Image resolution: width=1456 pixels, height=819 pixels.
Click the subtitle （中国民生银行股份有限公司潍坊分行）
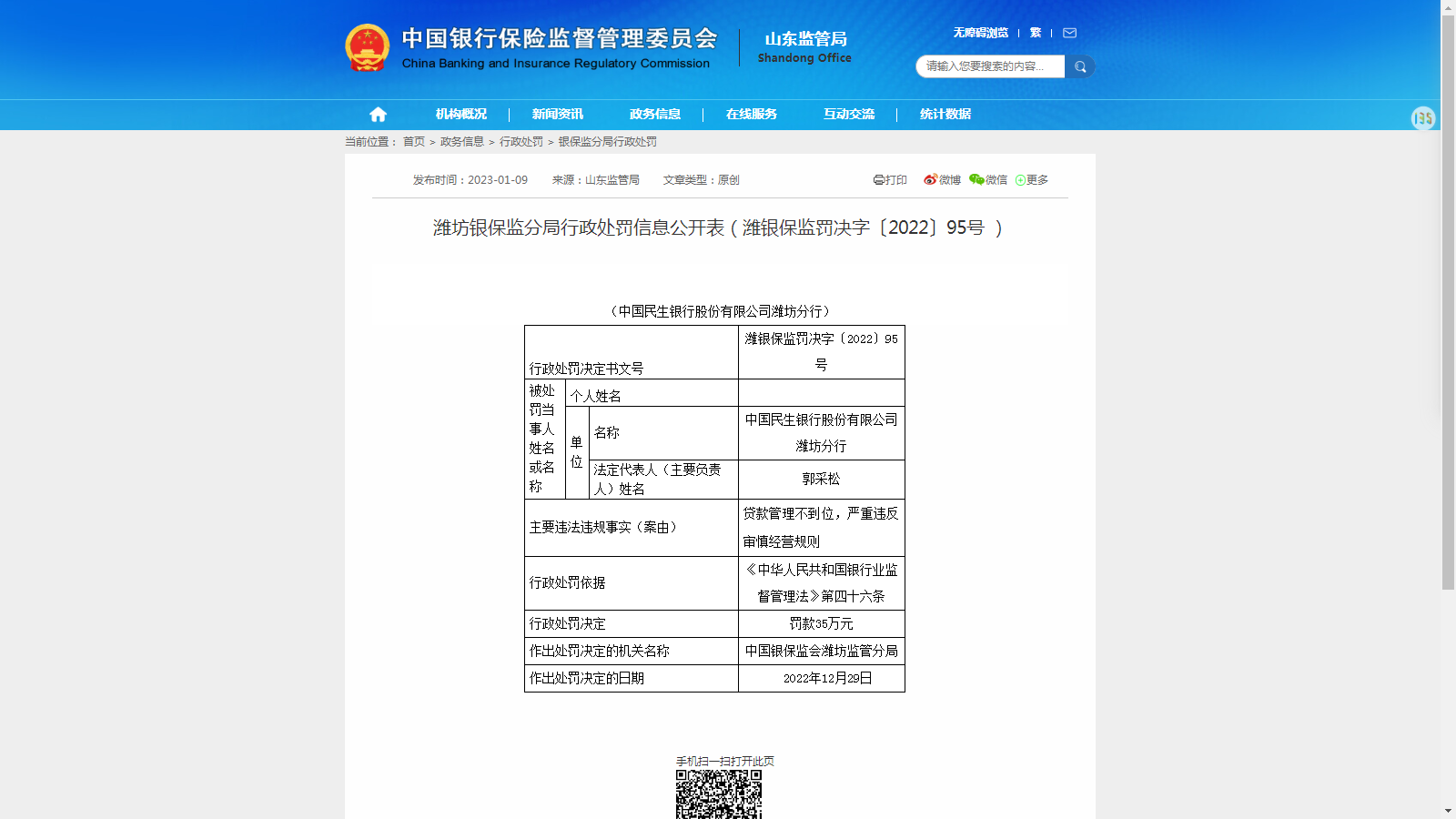719,311
